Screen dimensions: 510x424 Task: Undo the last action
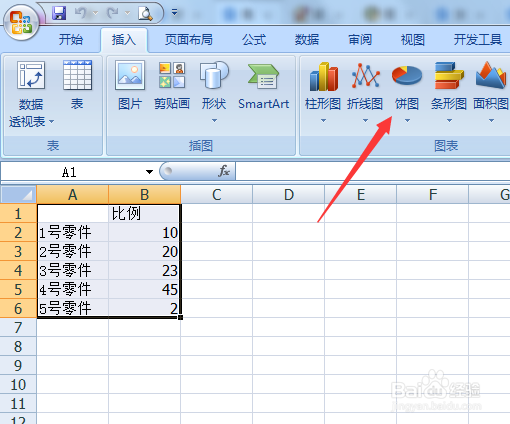pos(81,13)
